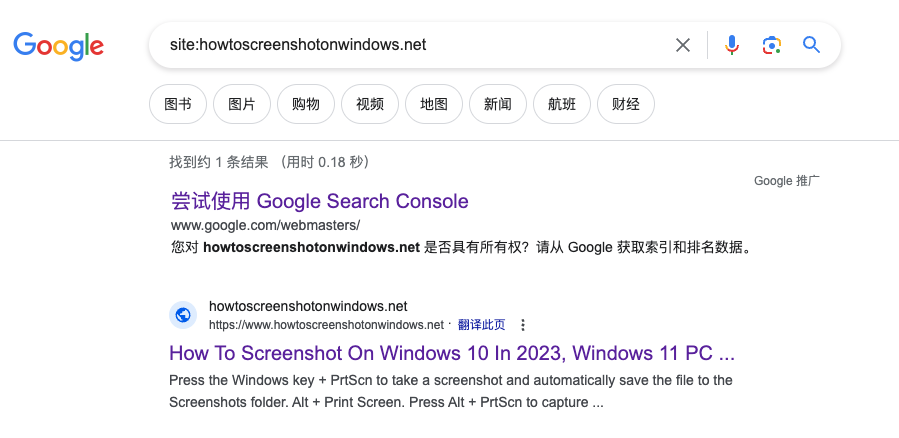Select the 图书 filter tab
899x438 pixels.
(178, 104)
